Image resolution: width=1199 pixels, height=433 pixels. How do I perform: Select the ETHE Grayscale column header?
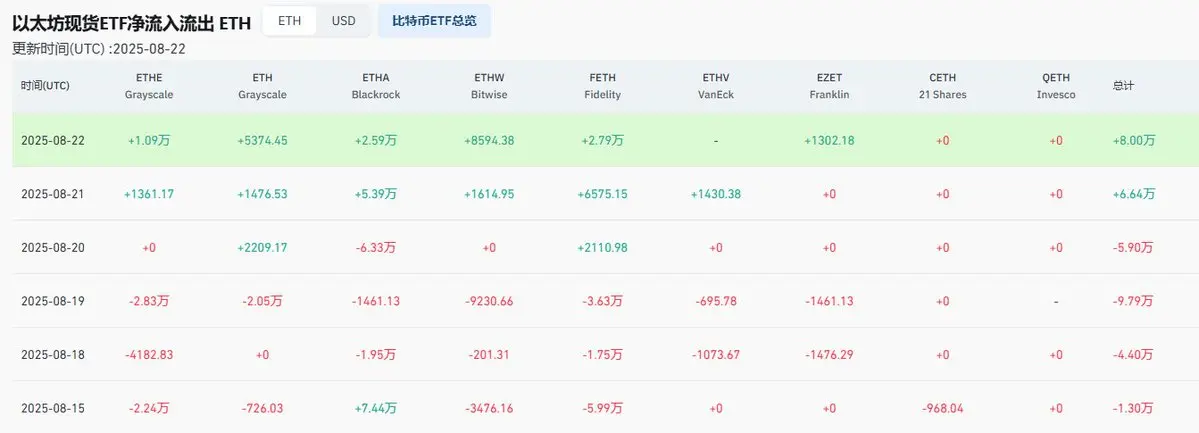149,86
